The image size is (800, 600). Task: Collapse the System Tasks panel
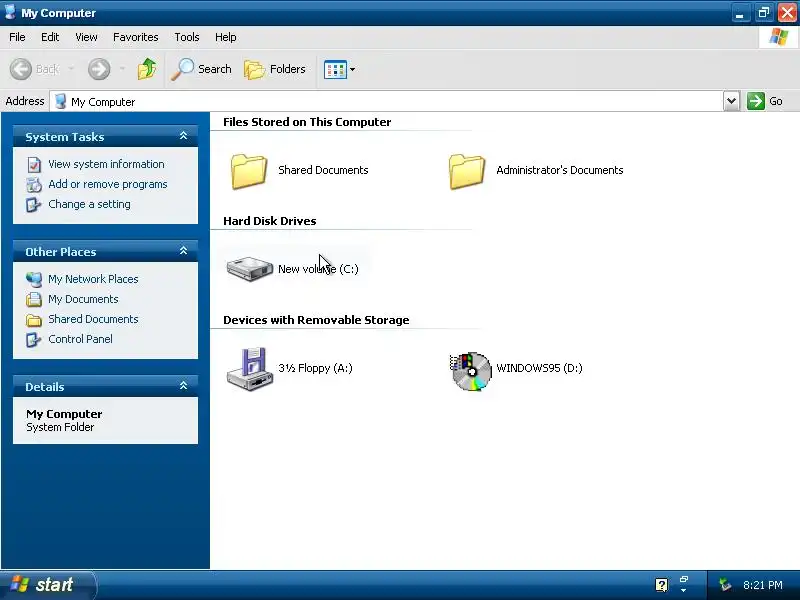click(184, 136)
